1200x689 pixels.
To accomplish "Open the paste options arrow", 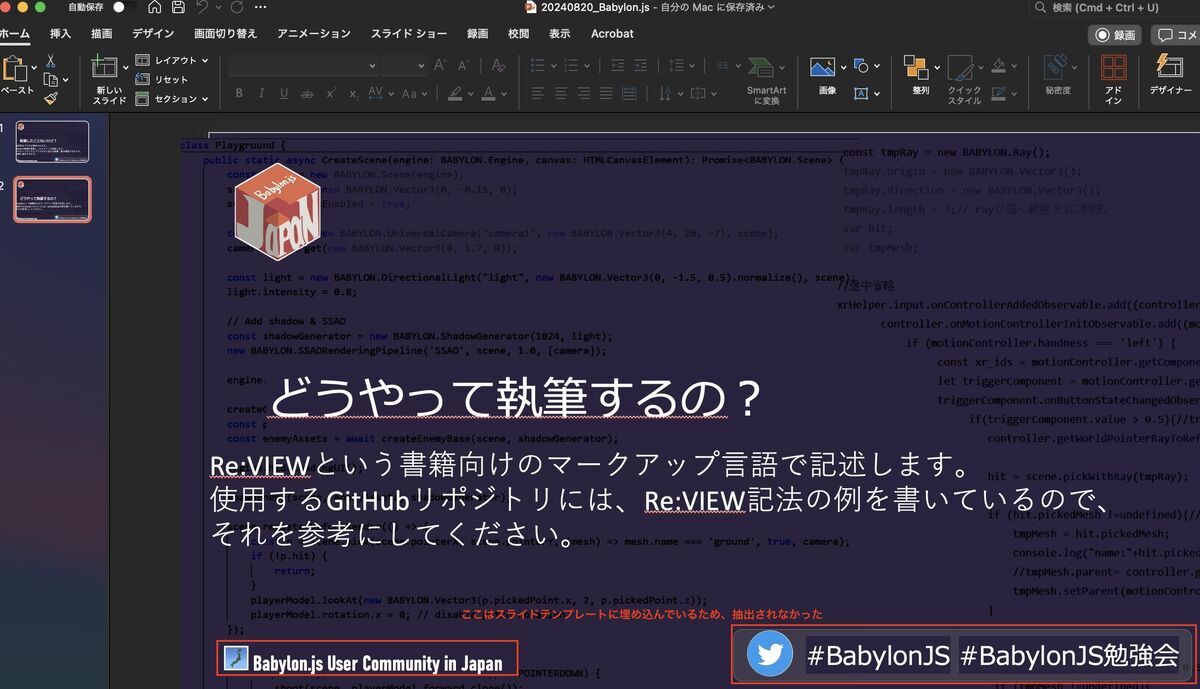I will click(x=36, y=68).
